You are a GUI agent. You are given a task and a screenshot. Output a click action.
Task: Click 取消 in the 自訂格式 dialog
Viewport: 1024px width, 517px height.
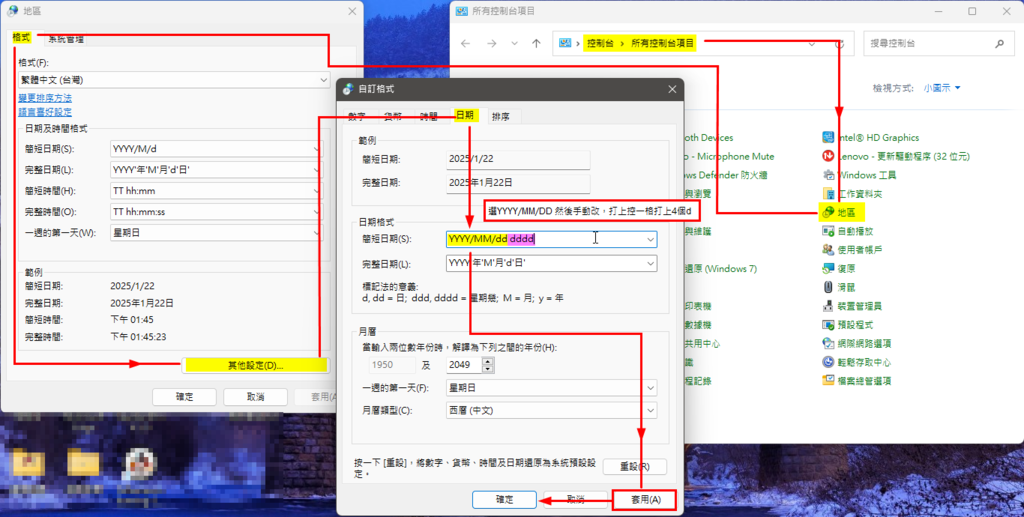pos(575,499)
